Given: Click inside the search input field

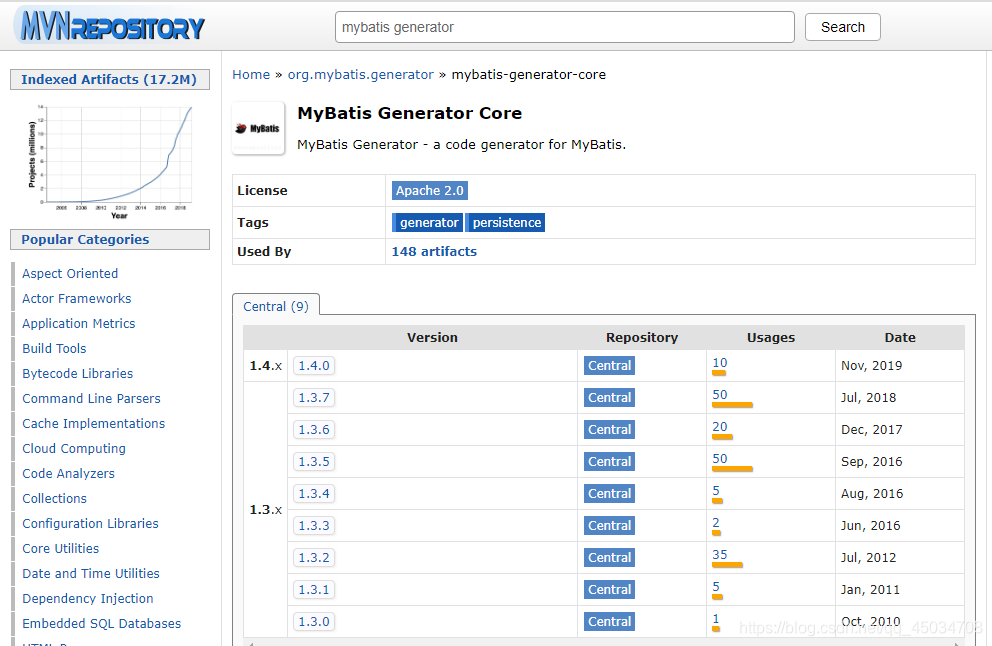Looking at the screenshot, I should [x=564, y=27].
